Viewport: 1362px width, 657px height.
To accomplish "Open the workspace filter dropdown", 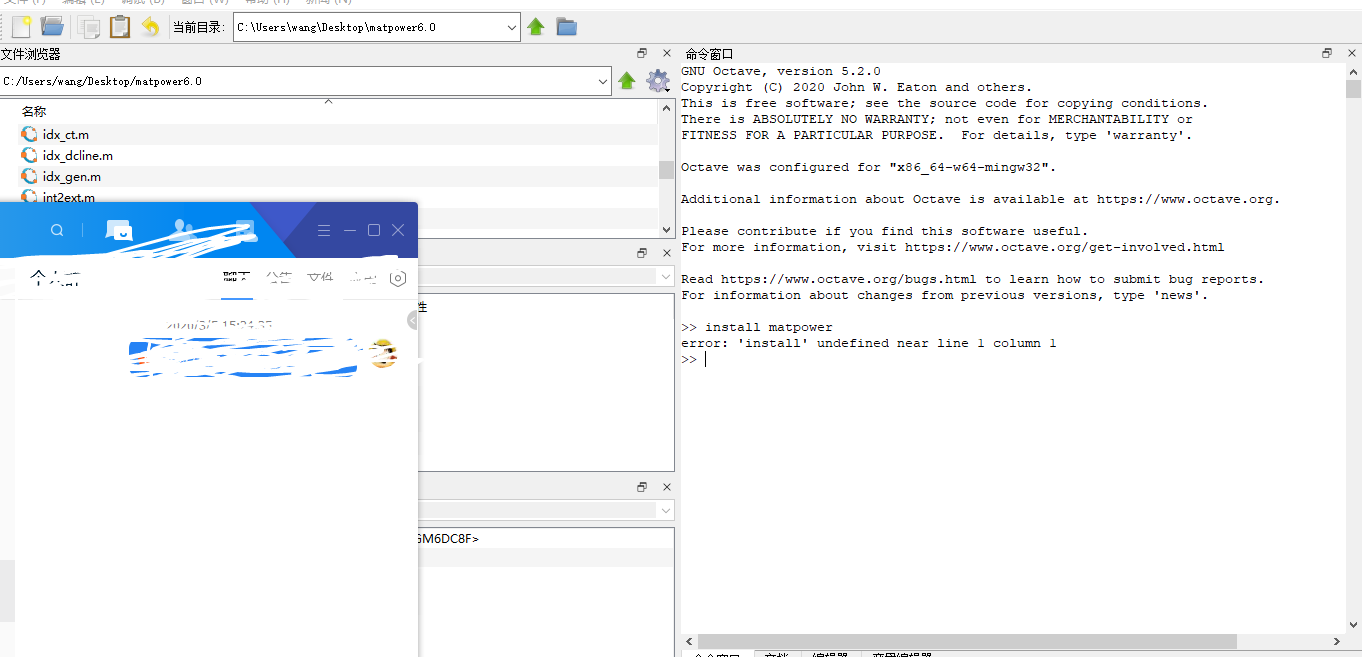I will tap(666, 276).
